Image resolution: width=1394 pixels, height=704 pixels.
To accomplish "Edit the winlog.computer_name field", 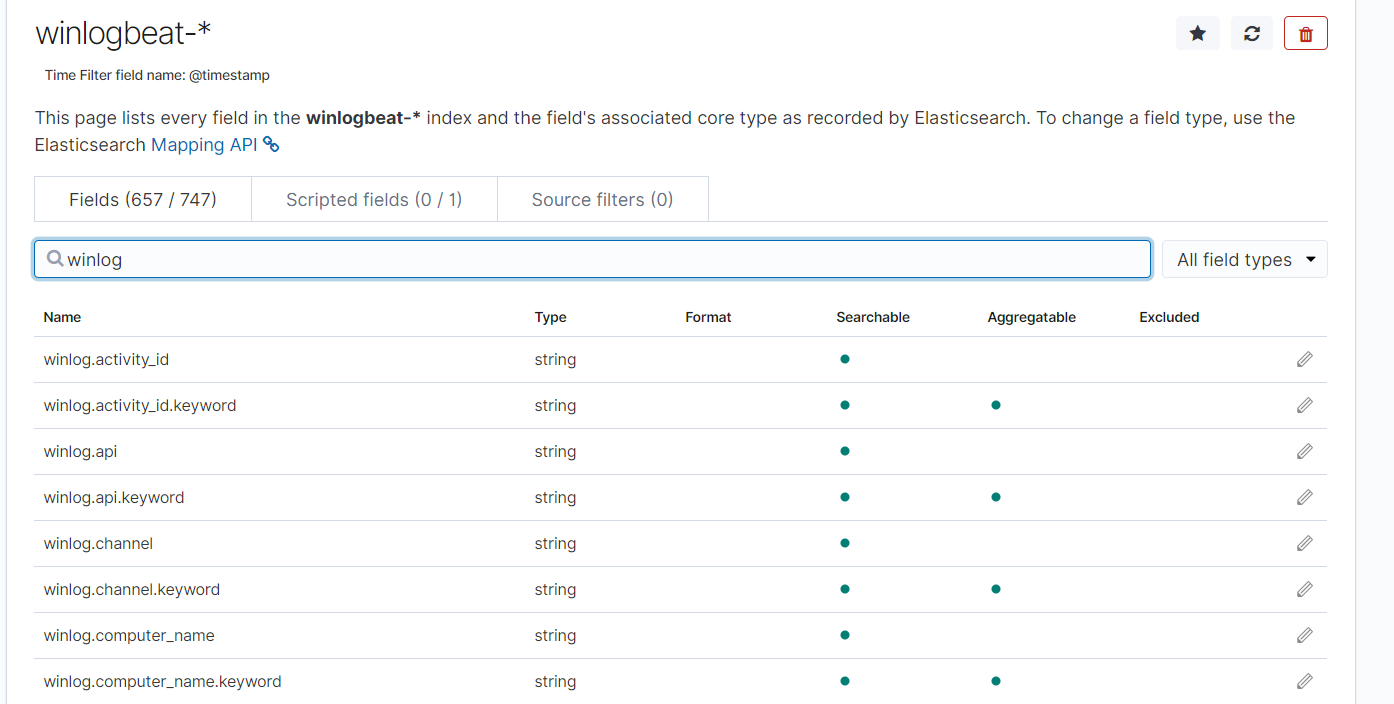I will [1304, 635].
